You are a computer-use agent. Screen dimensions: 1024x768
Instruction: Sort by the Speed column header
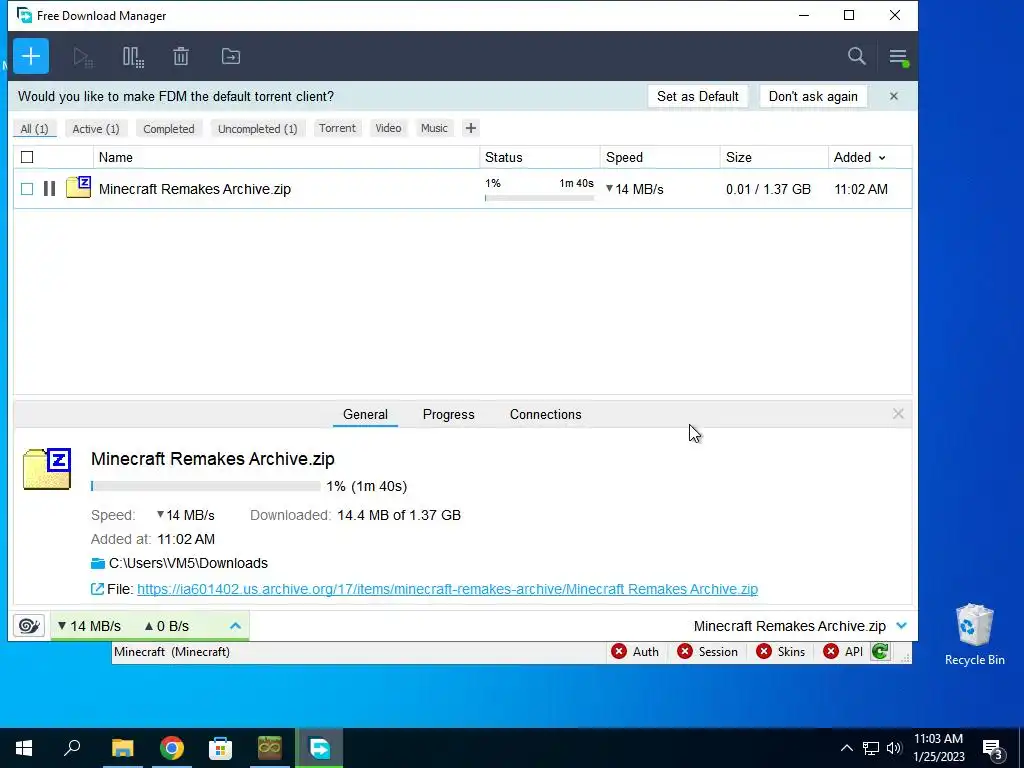pyautogui.click(x=660, y=157)
